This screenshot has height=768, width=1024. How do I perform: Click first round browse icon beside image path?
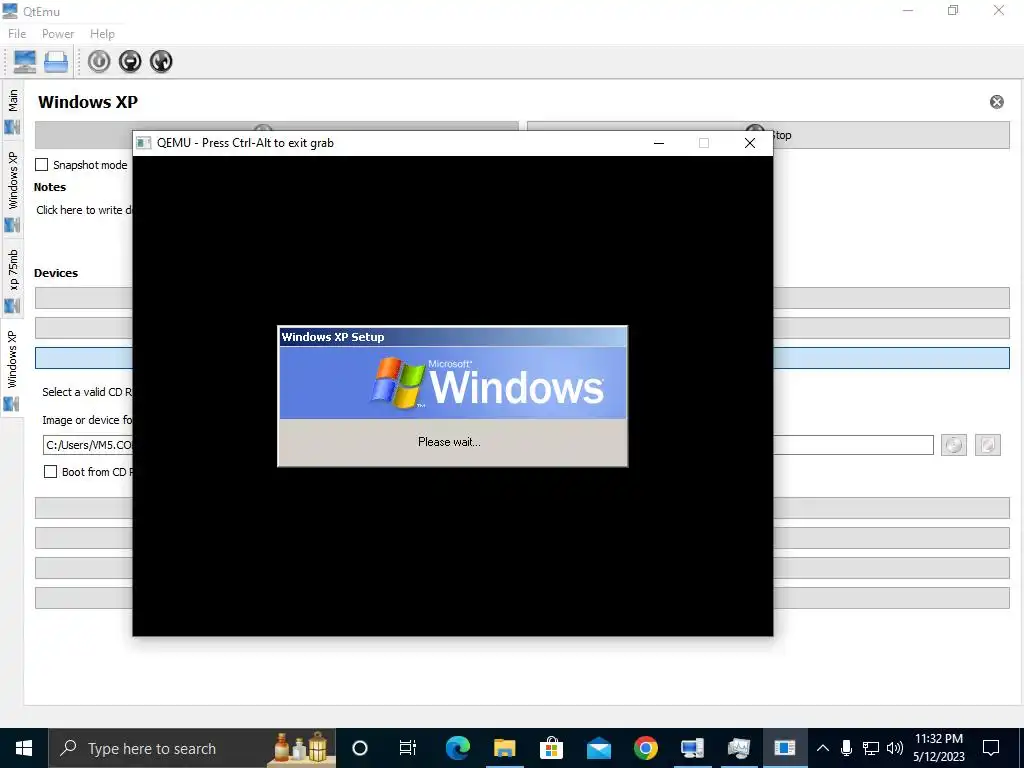click(953, 445)
